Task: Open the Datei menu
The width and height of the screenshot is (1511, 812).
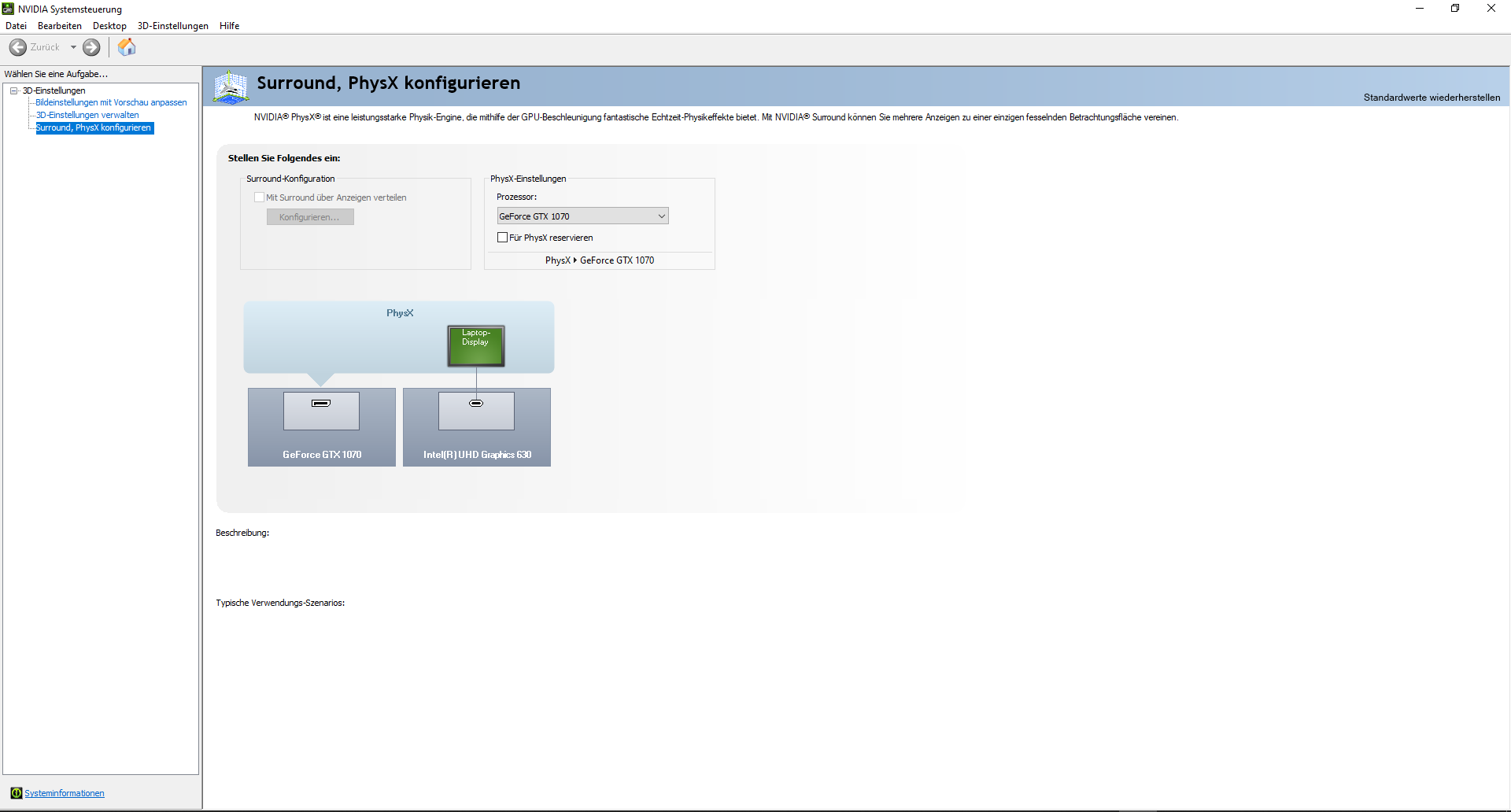Action: point(16,26)
